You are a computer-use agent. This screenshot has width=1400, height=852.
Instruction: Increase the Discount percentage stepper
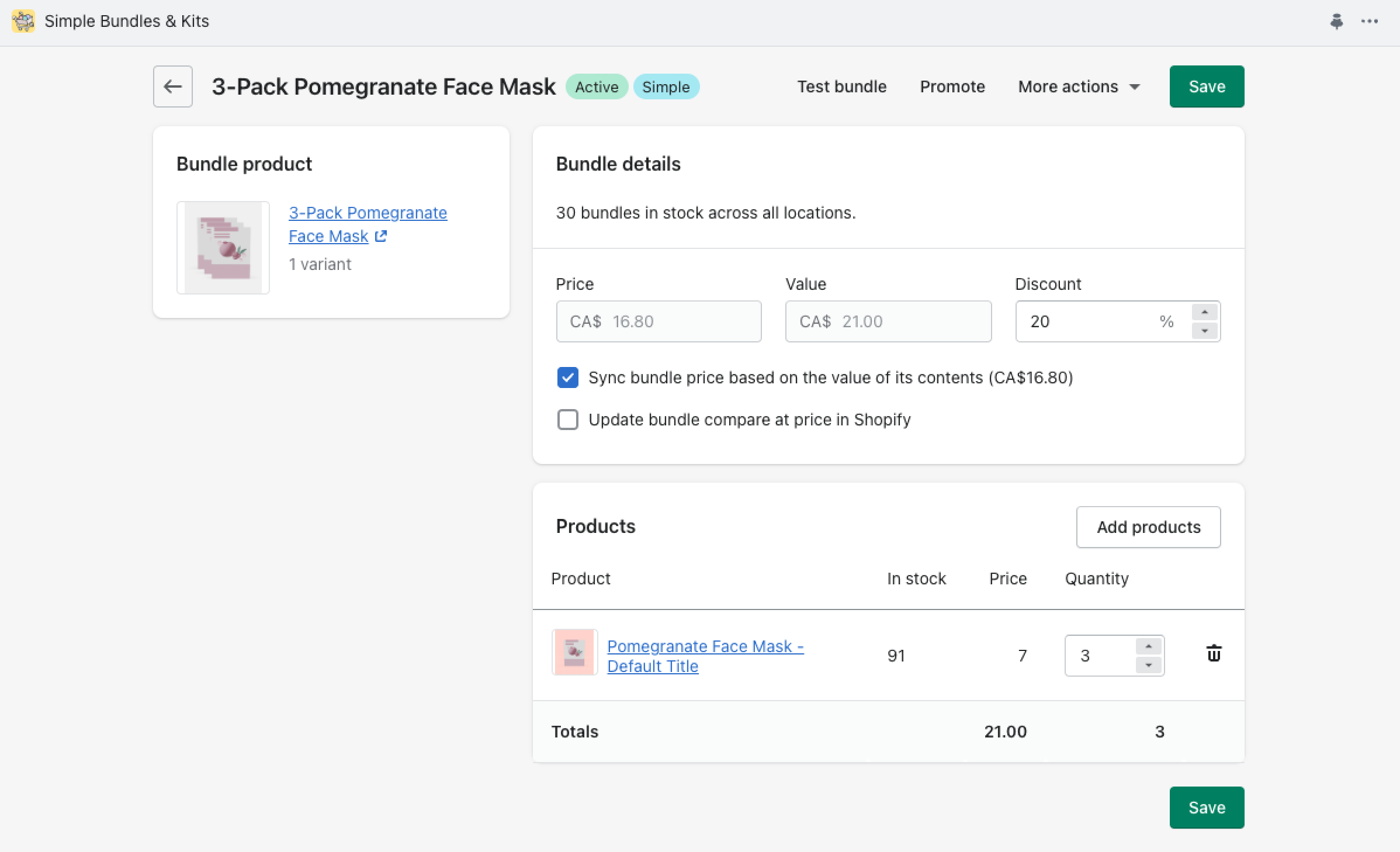coord(1204,312)
